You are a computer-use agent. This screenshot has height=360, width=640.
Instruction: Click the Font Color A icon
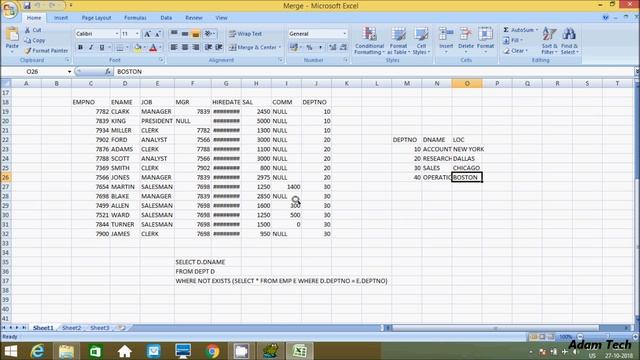click(x=153, y=47)
